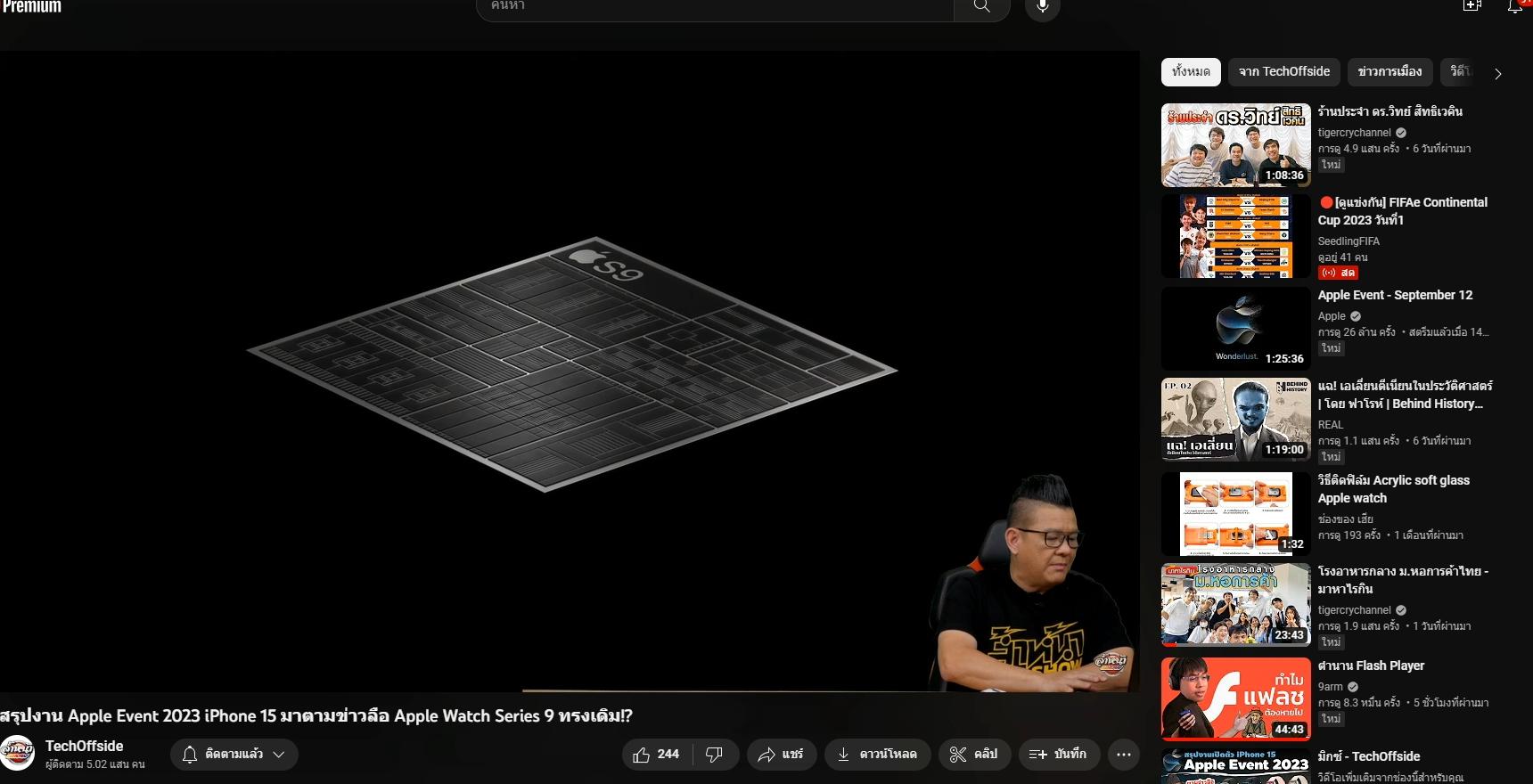The height and width of the screenshot is (784, 1533).
Task: Open FIFAe Continental Cup live thumbnail
Action: point(1235,236)
